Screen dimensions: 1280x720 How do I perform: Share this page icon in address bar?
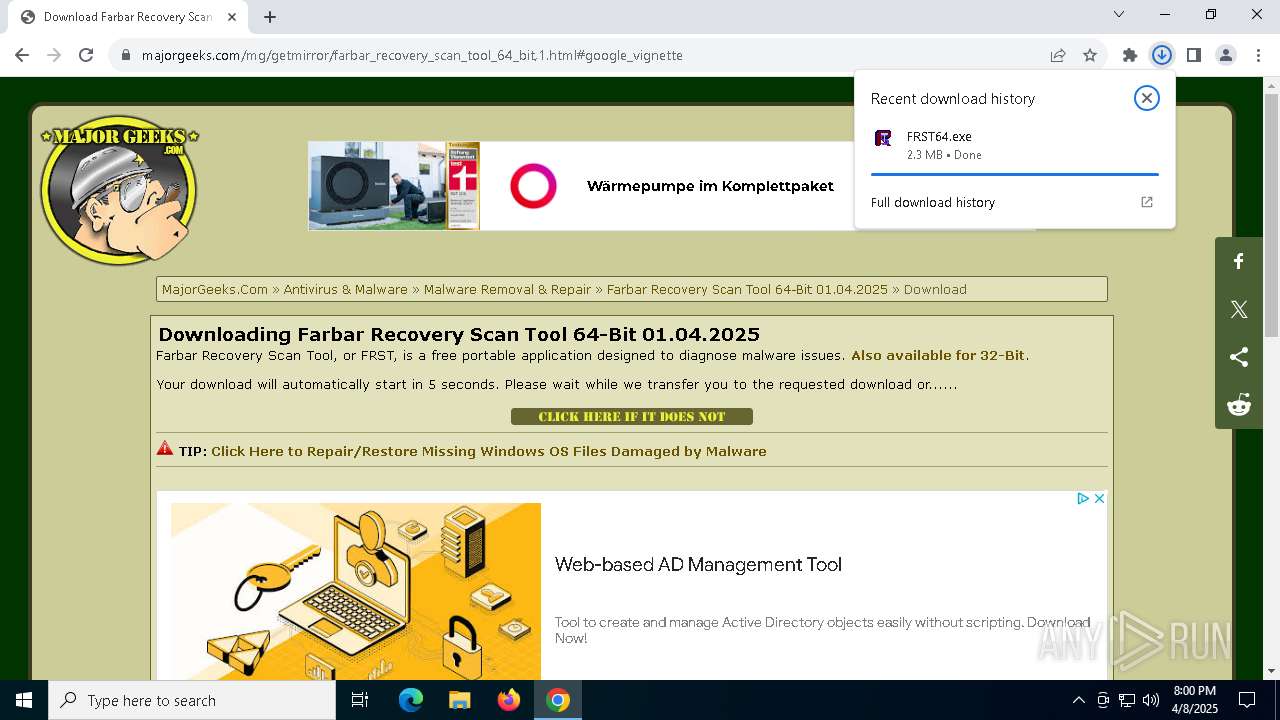[1058, 55]
